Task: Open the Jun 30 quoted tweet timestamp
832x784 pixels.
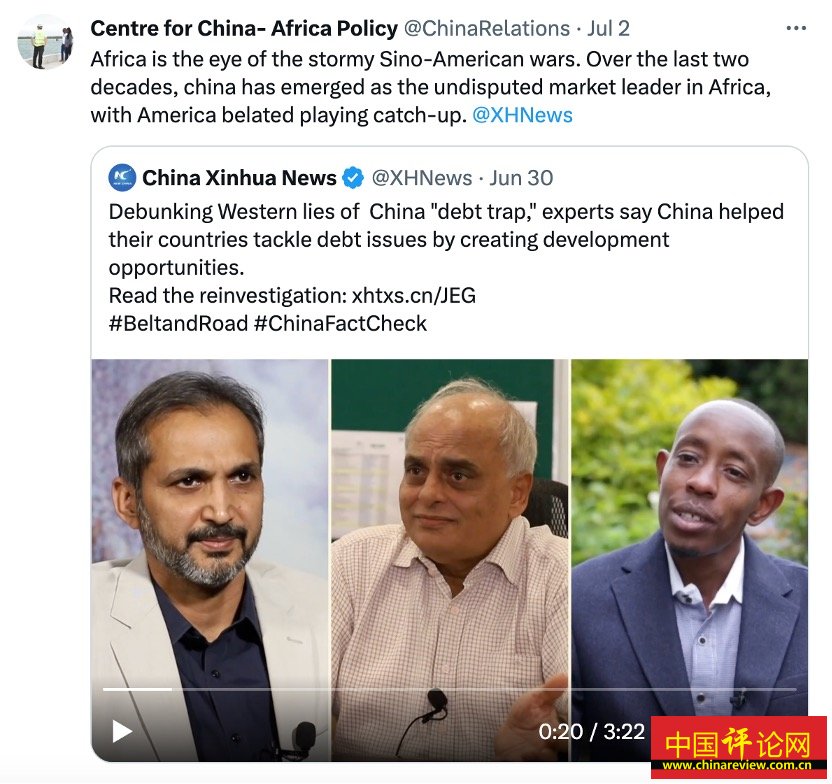Action: 521,178
